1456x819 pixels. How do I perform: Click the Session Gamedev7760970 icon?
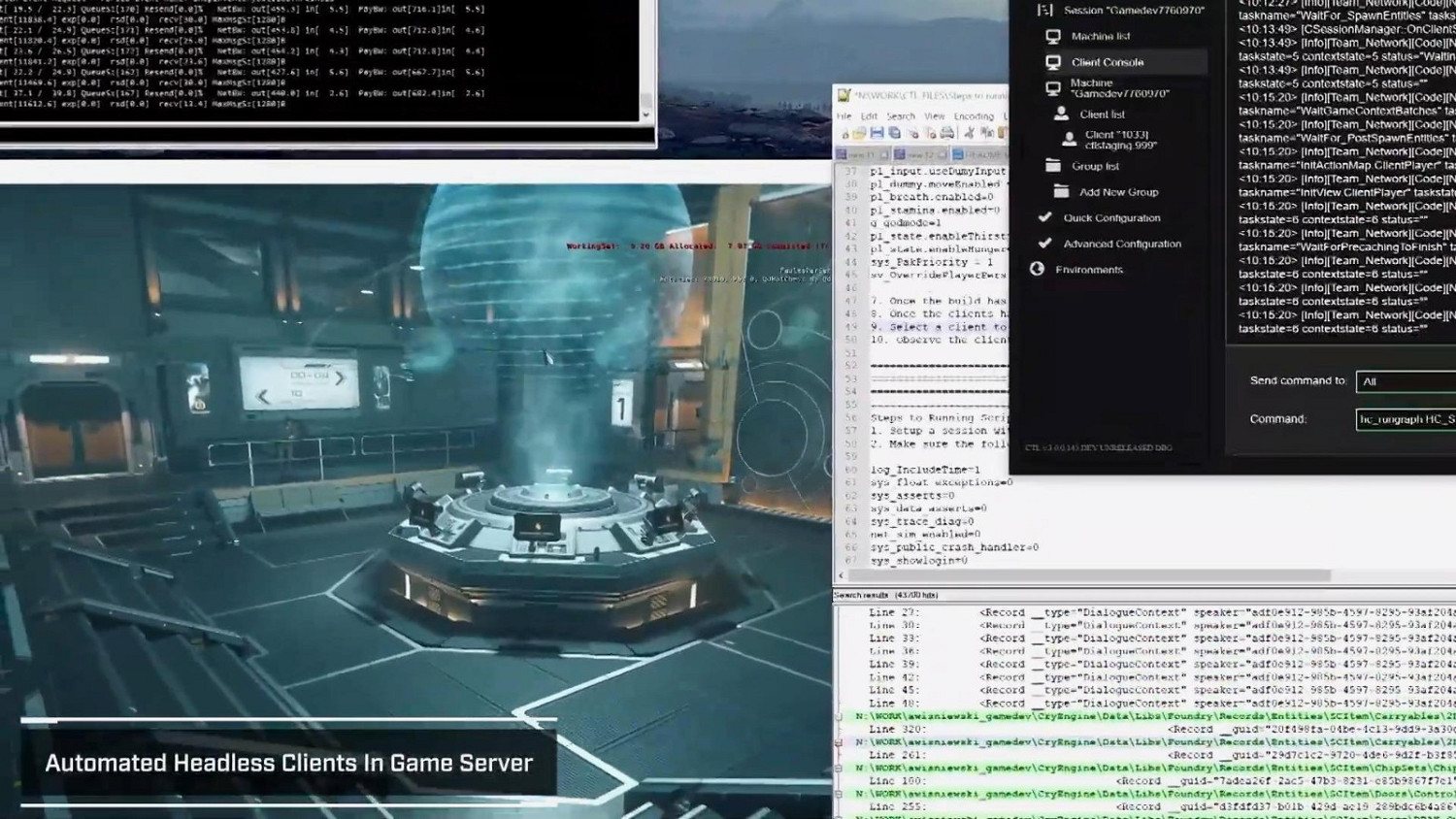1045,10
